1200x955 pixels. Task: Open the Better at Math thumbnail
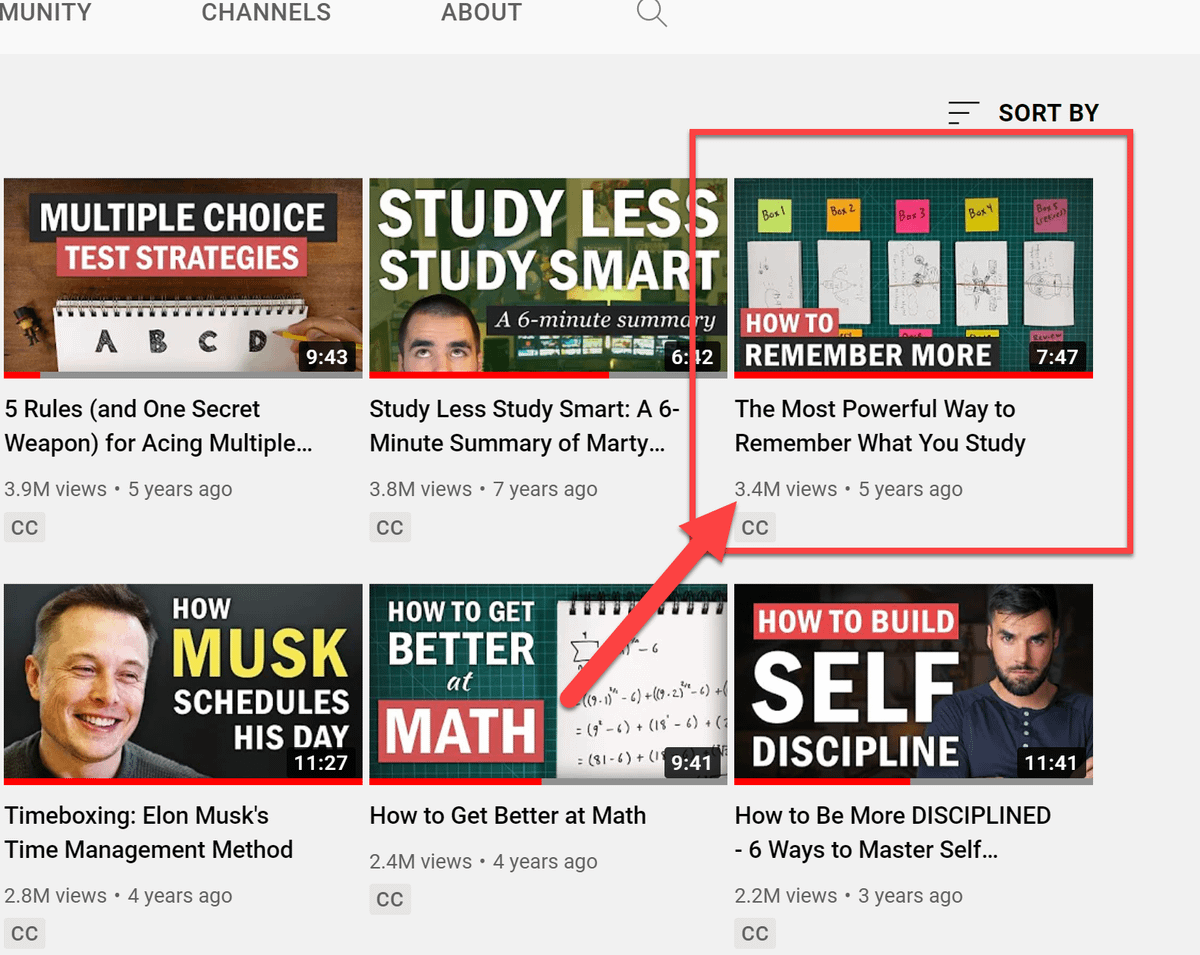(548, 682)
